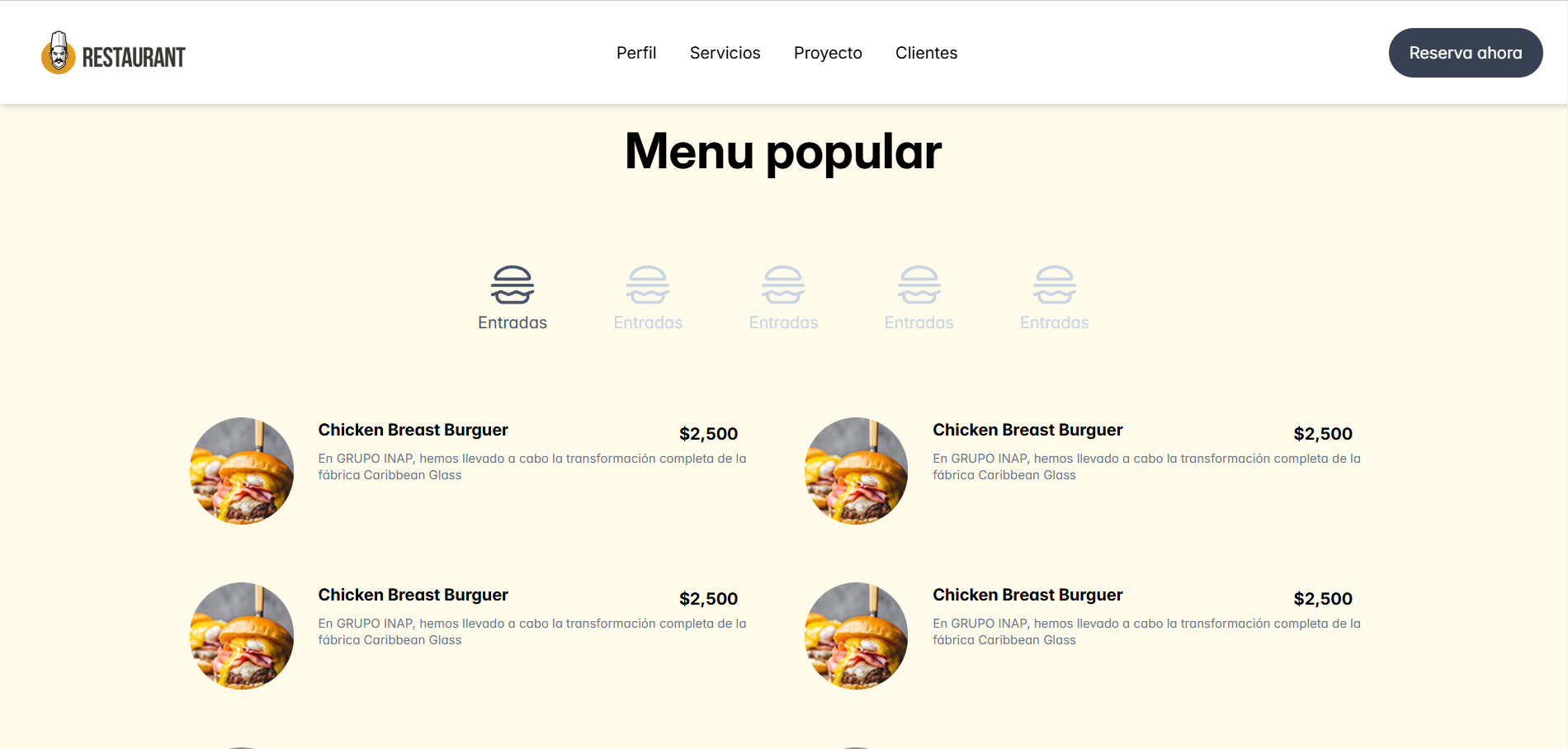The width and height of the screenshot is (1568, 749).
Task: Click the top-right burger thumbnail image
Action: (857, 471)
